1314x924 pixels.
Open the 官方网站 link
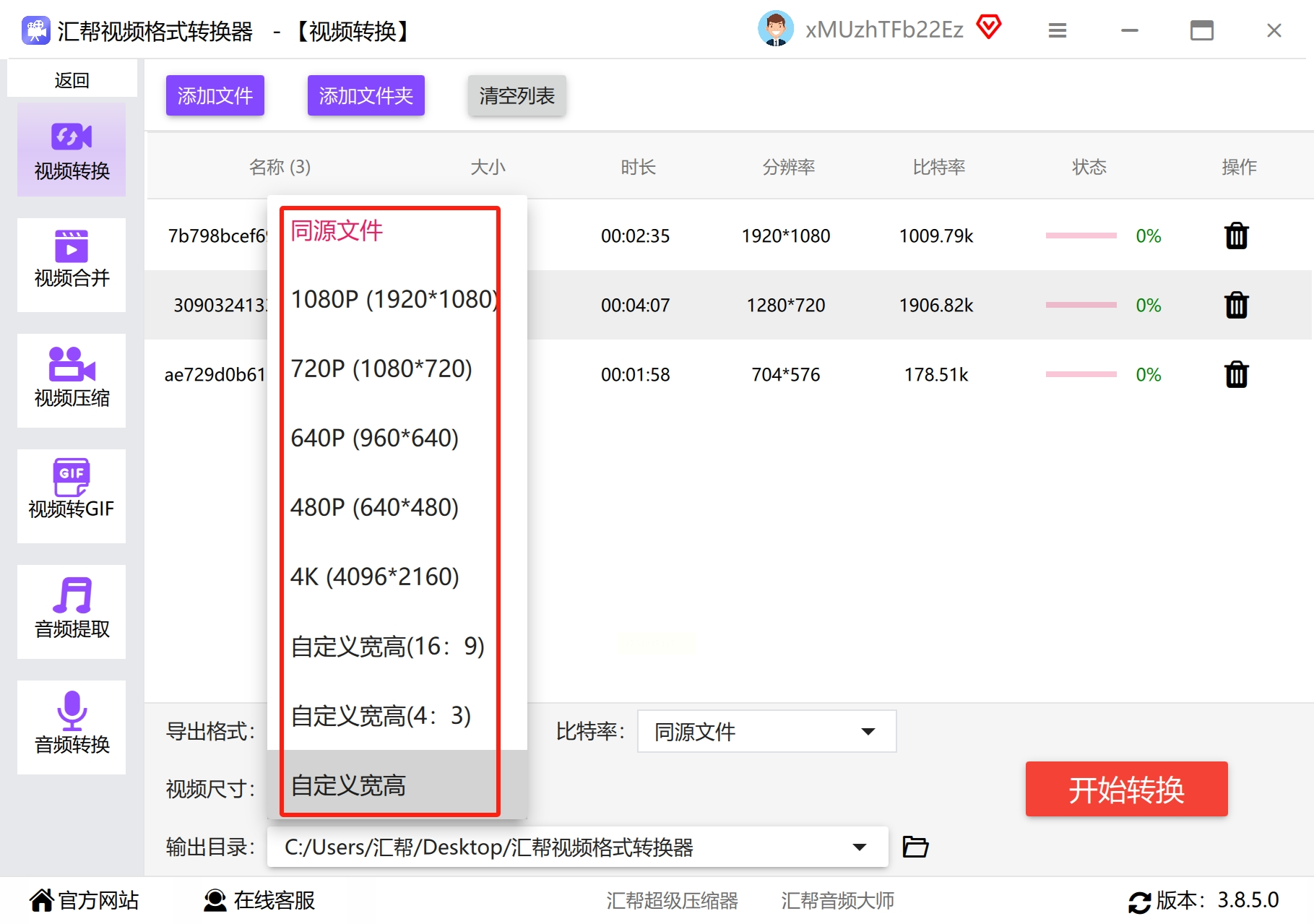click(x=85, y=900)
